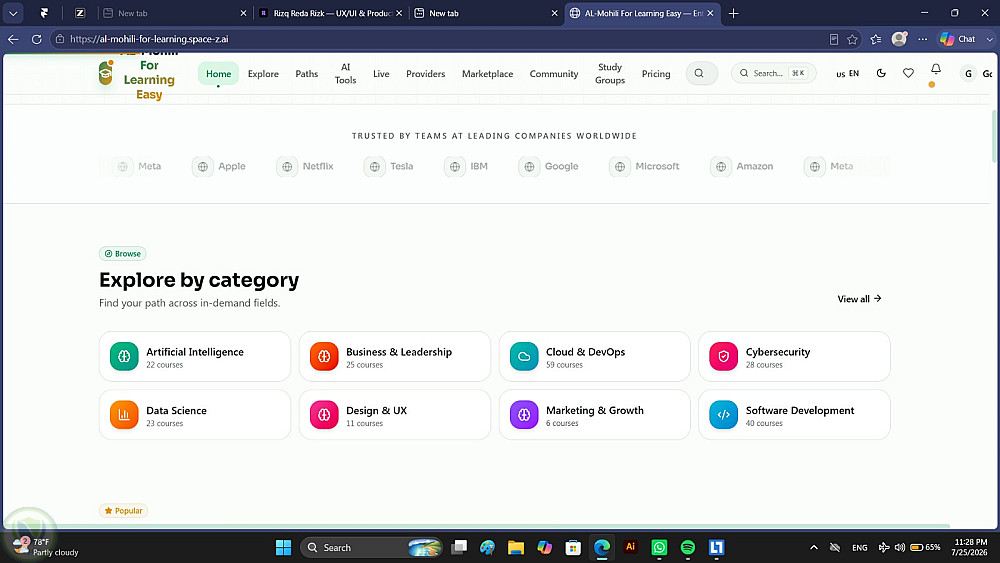This screenshot has height=563, width=1000.
Task: Choose the Data Science chart icon card
Action: click(x=195, y=415)
